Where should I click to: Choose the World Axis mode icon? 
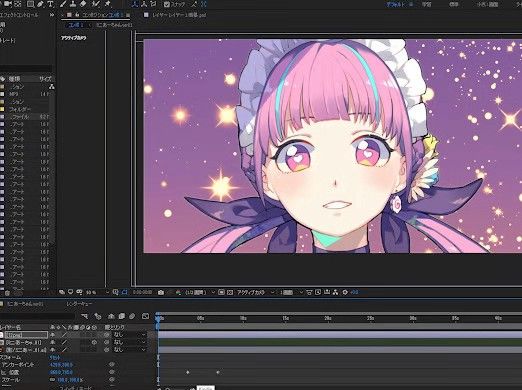(x=144, y=4)
